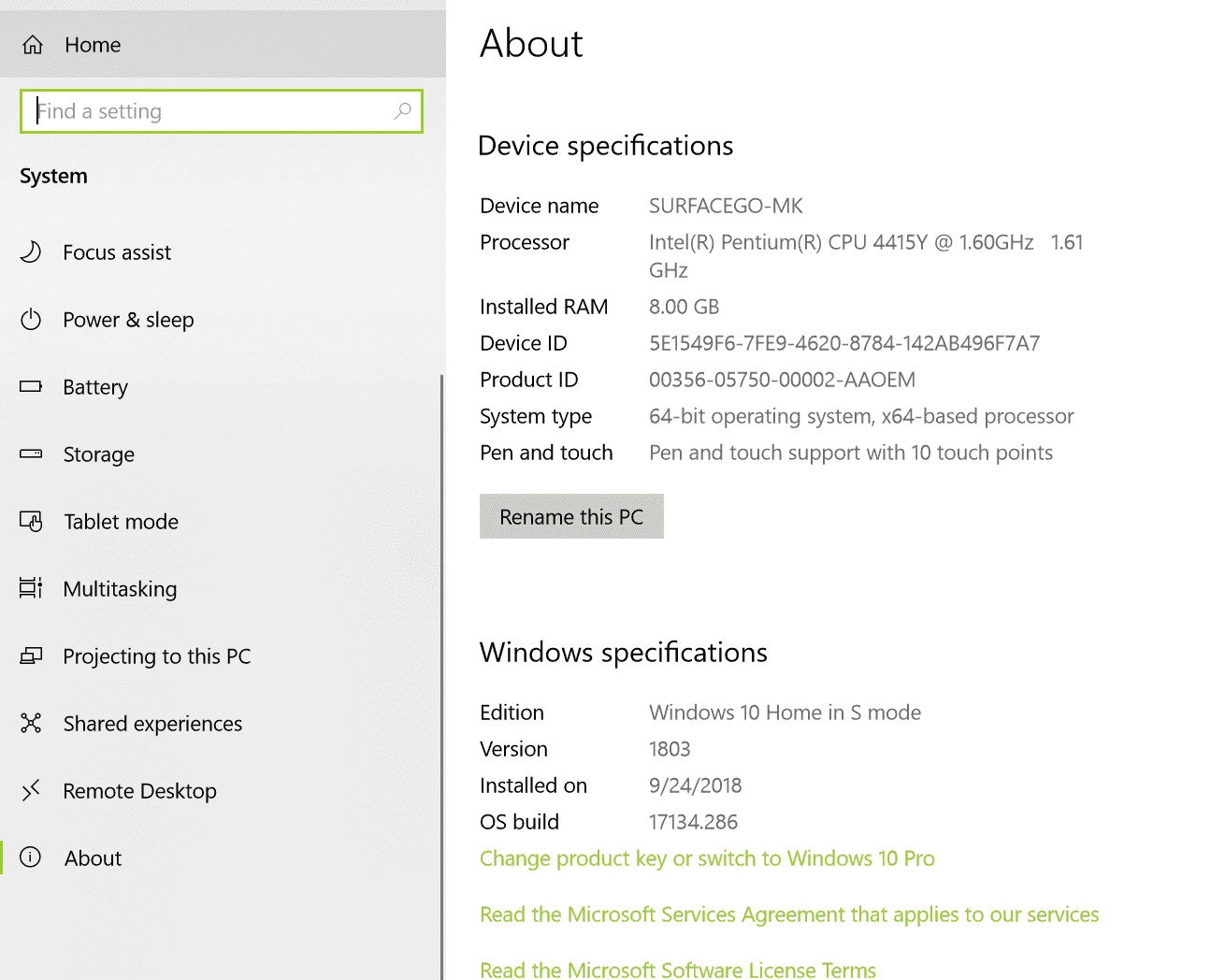Open the Storage settings page
Image resolution: width=1225 pixels, height=980 pixels.
pyautogui.click(x=98, y=454)
